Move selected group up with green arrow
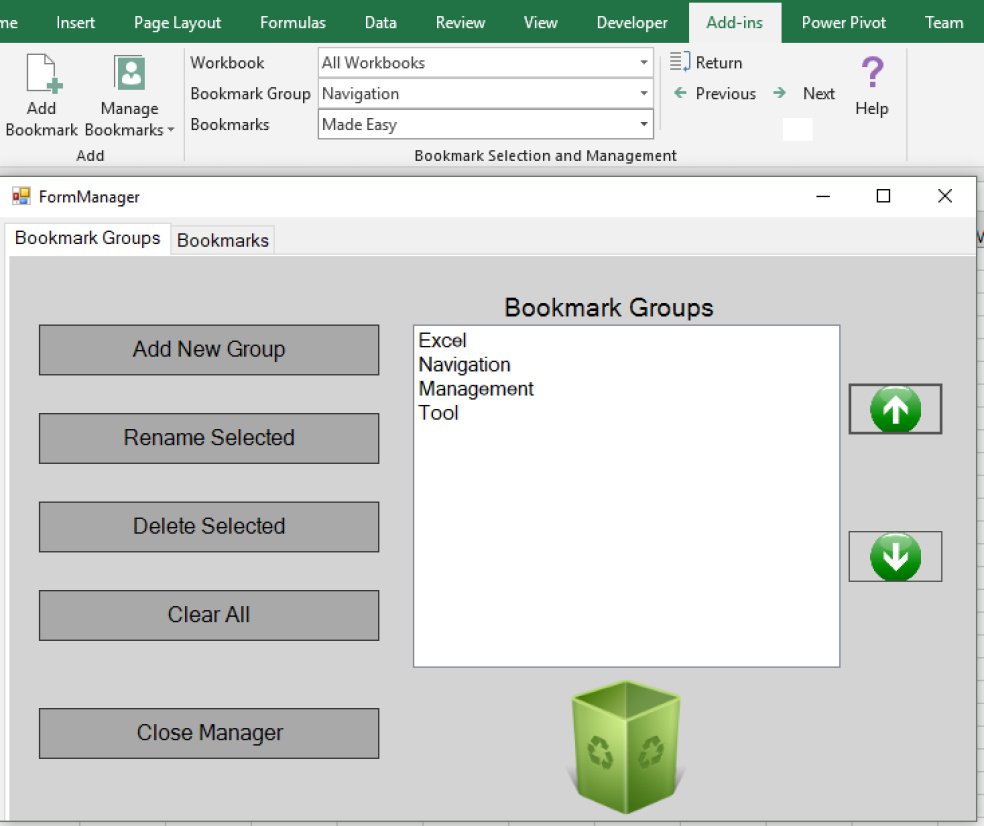Screen dimensions: 984x826 pyautogui.click(x=894, y=409)
